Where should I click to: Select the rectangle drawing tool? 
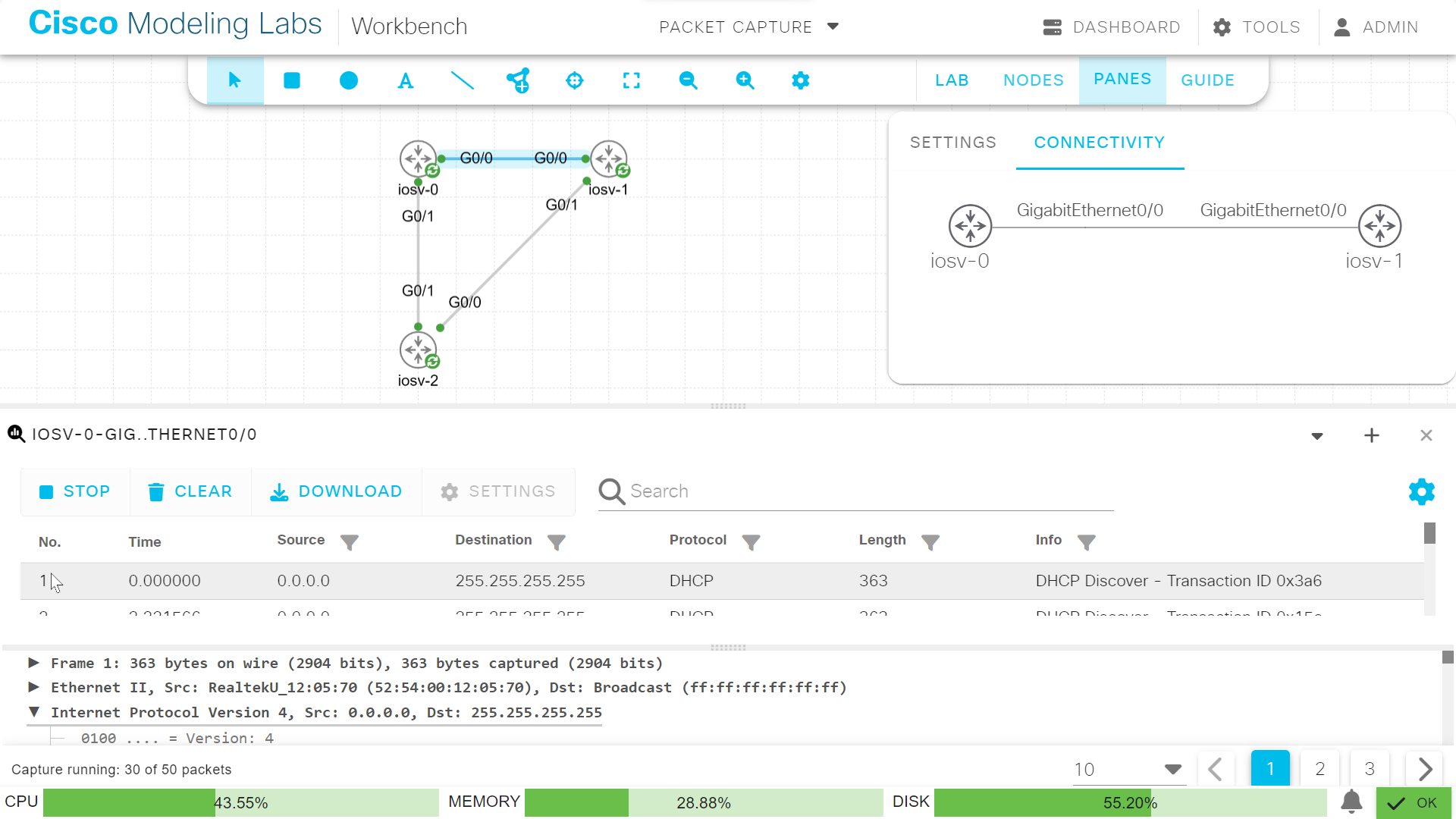pos(292,80)
